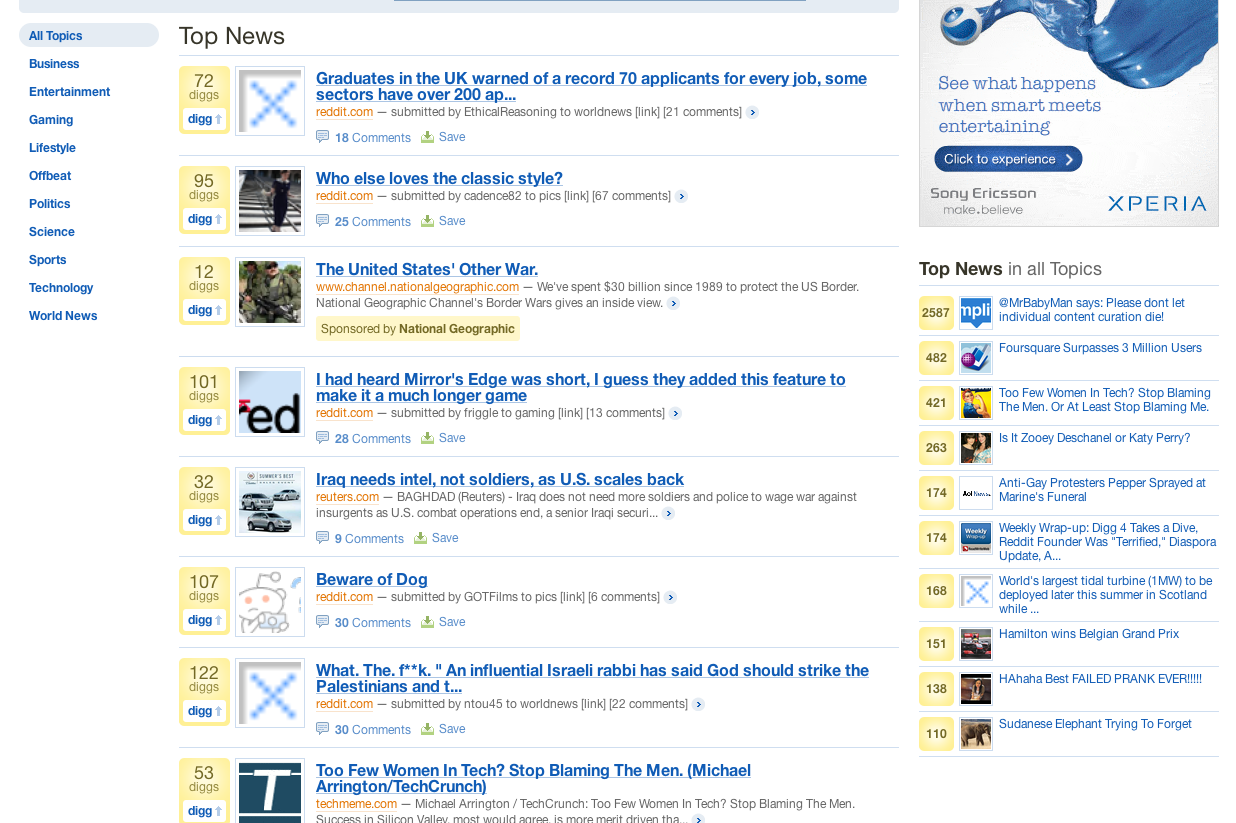This screenshot has width=1236, height=823.
Task: Open 'Is It Zooey Deschanel or Katy Perry?' link
Action: (1095, 438)
